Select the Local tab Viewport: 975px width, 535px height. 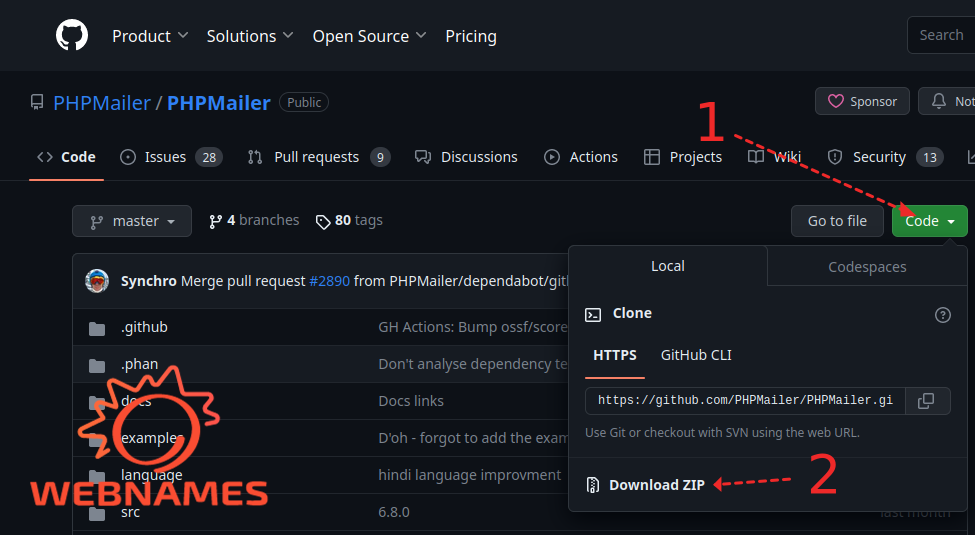point(668,266)
